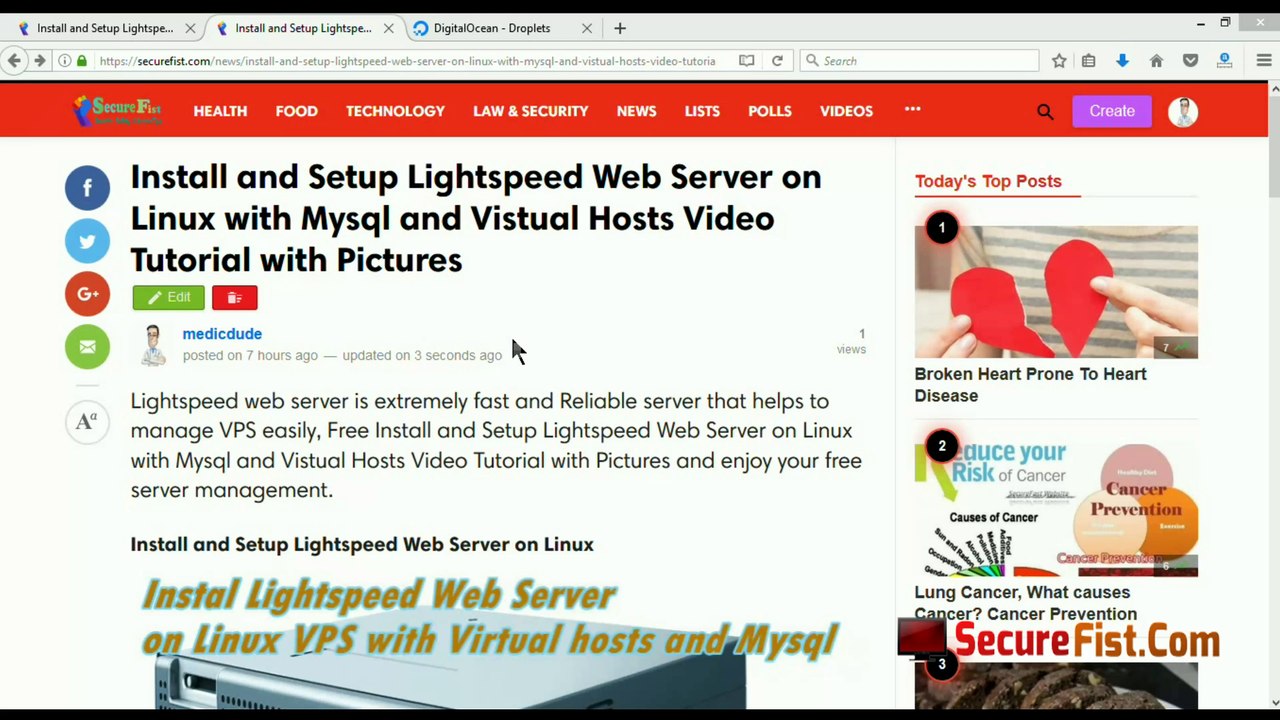
Task: Open the Firefox hamburger menu
Action: click(1264, 61)
